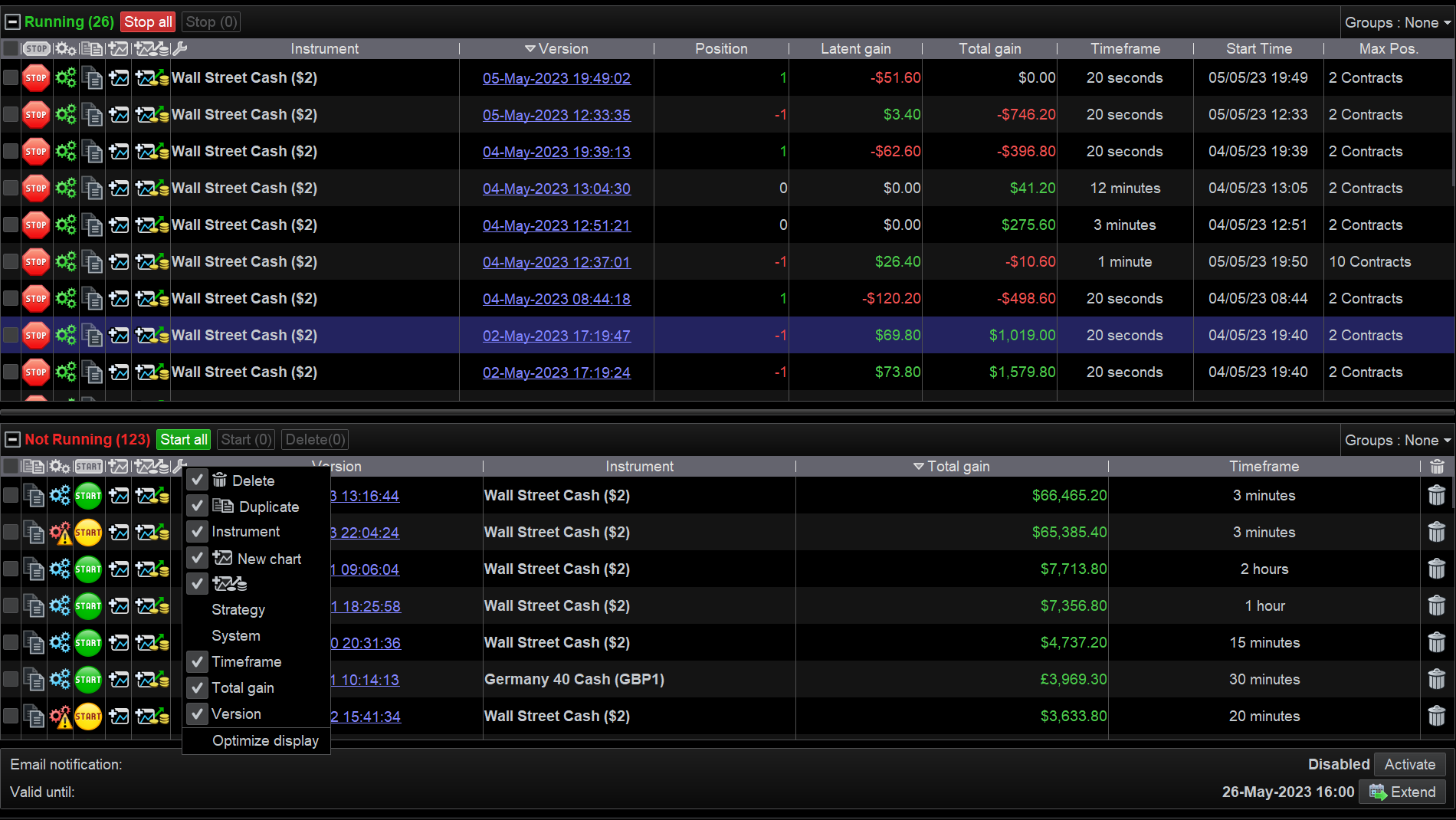
Task: Open chart-with-coins report for Germany 40 Cash system
Action: click(x=152, y=680)
